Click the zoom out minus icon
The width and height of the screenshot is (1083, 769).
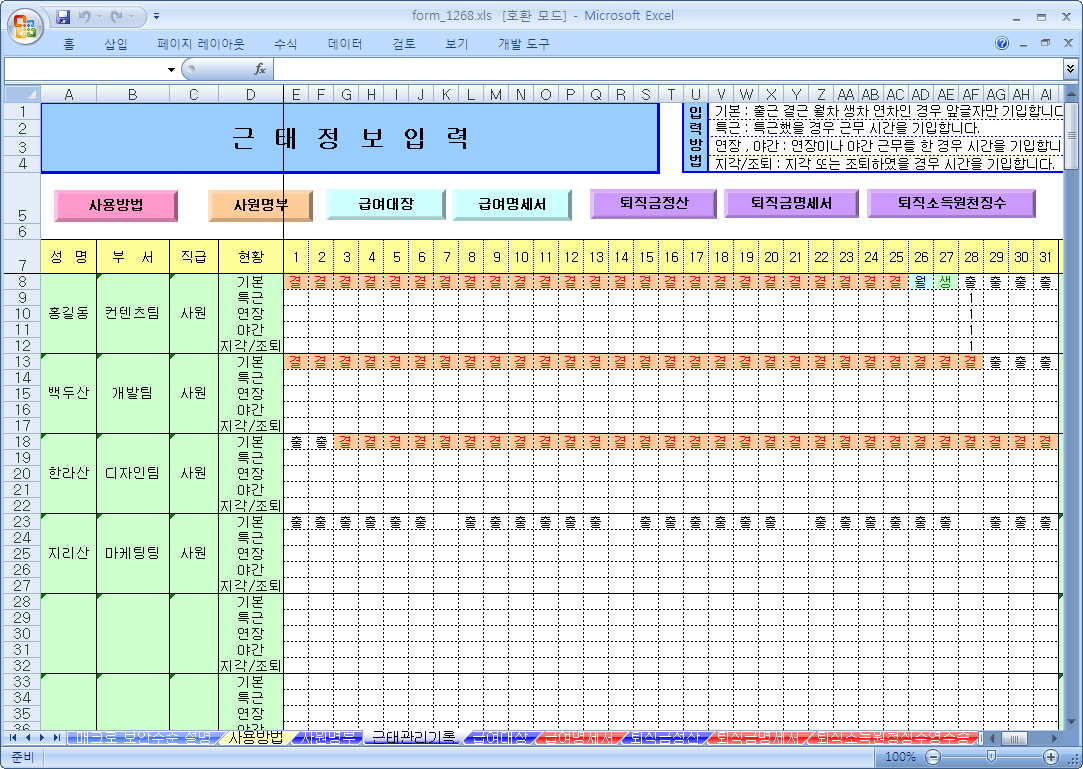[932, 757]
